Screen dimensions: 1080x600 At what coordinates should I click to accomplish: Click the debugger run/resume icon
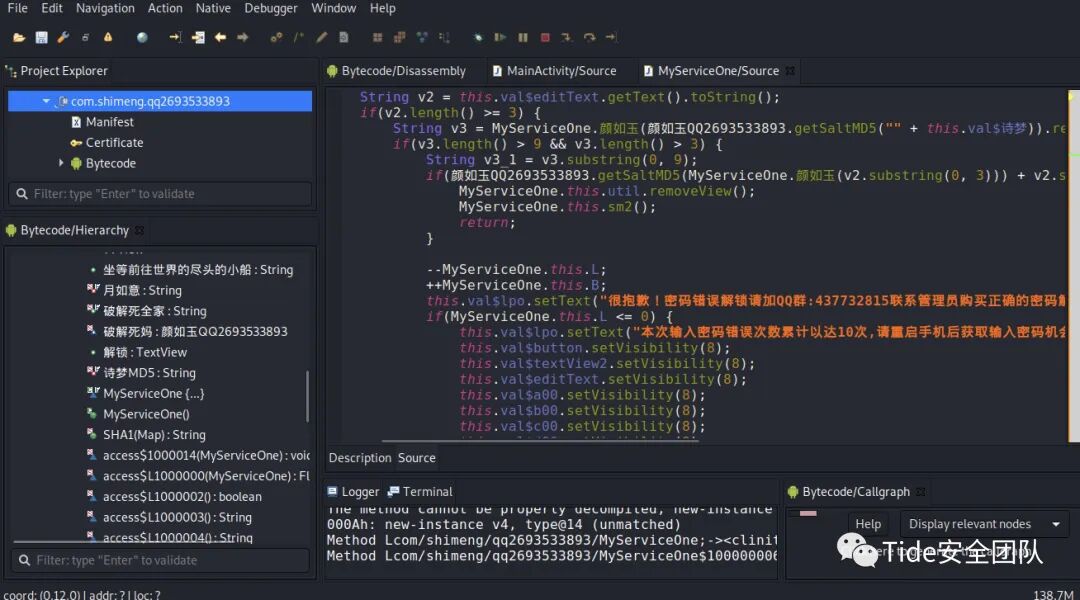tap(500, 37)
